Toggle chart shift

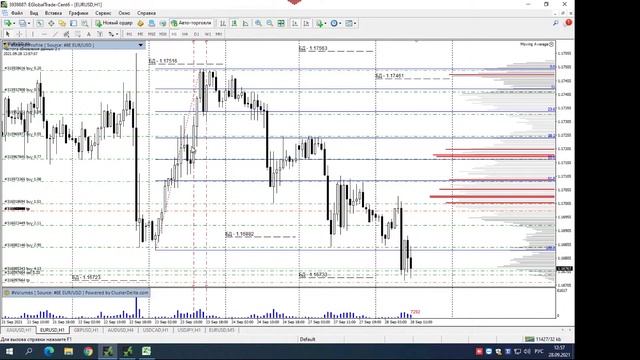306,23
